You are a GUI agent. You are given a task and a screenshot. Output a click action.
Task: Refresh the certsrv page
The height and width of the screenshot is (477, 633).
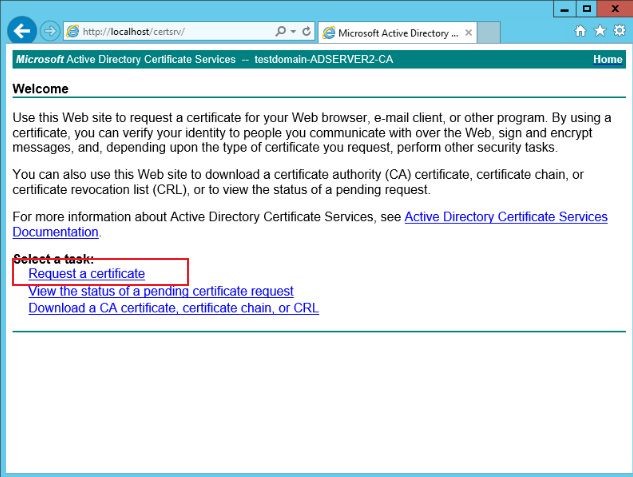306,31
